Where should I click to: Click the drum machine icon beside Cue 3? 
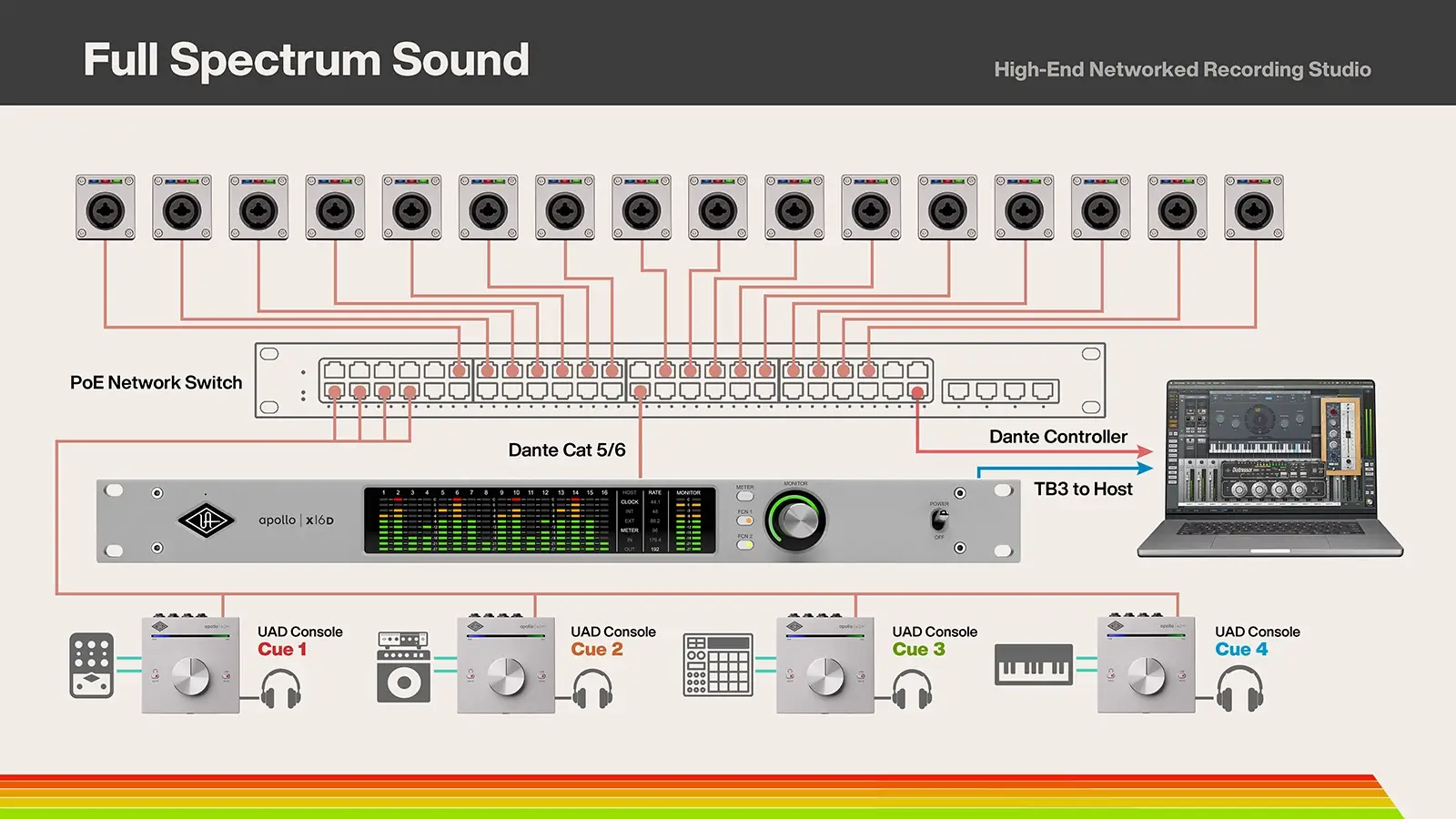[x=718, y=665]
